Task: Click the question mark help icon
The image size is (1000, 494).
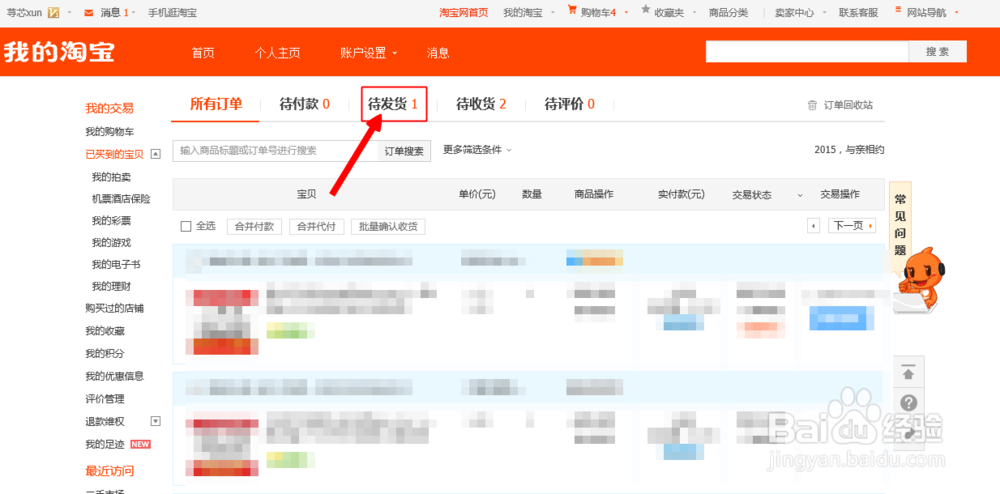Action: coord(909,403)
